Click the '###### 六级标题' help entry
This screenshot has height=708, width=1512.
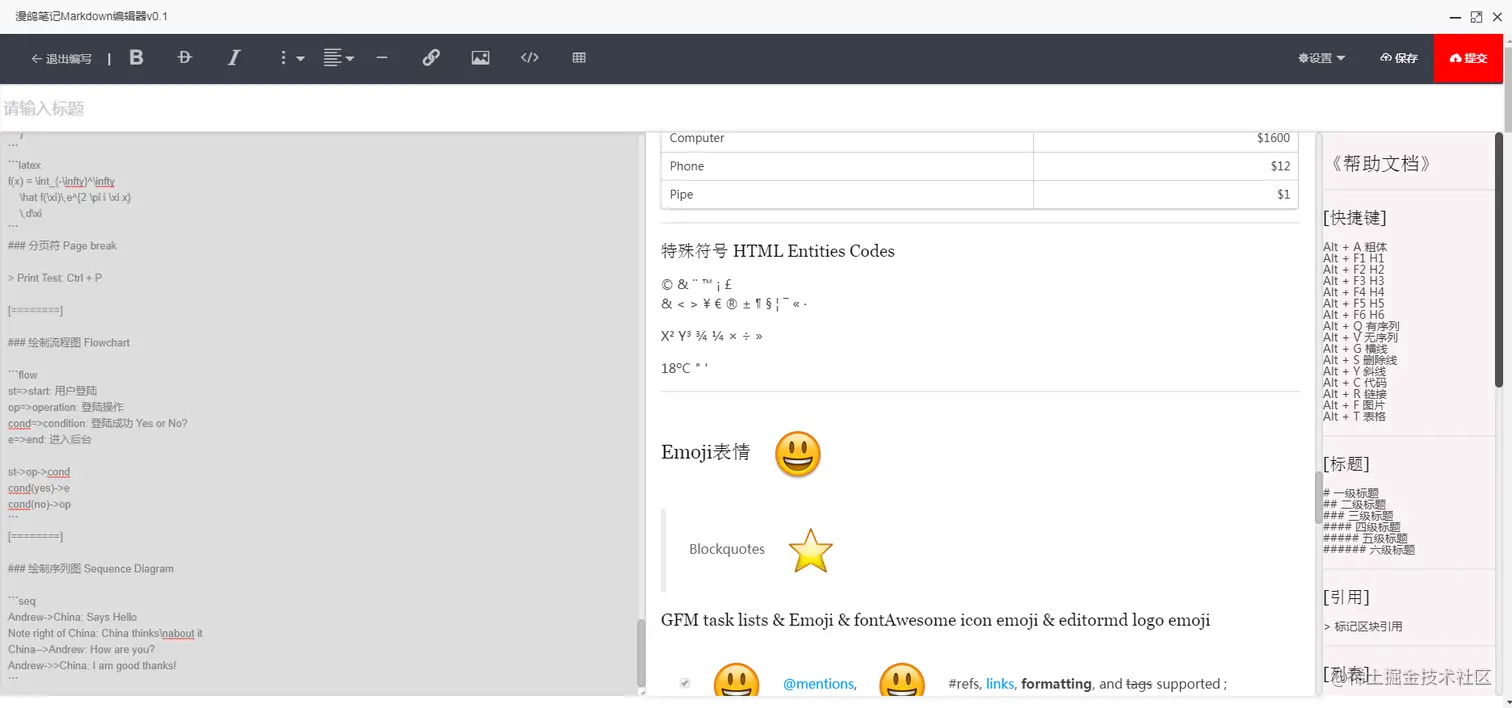(1369, 549)
